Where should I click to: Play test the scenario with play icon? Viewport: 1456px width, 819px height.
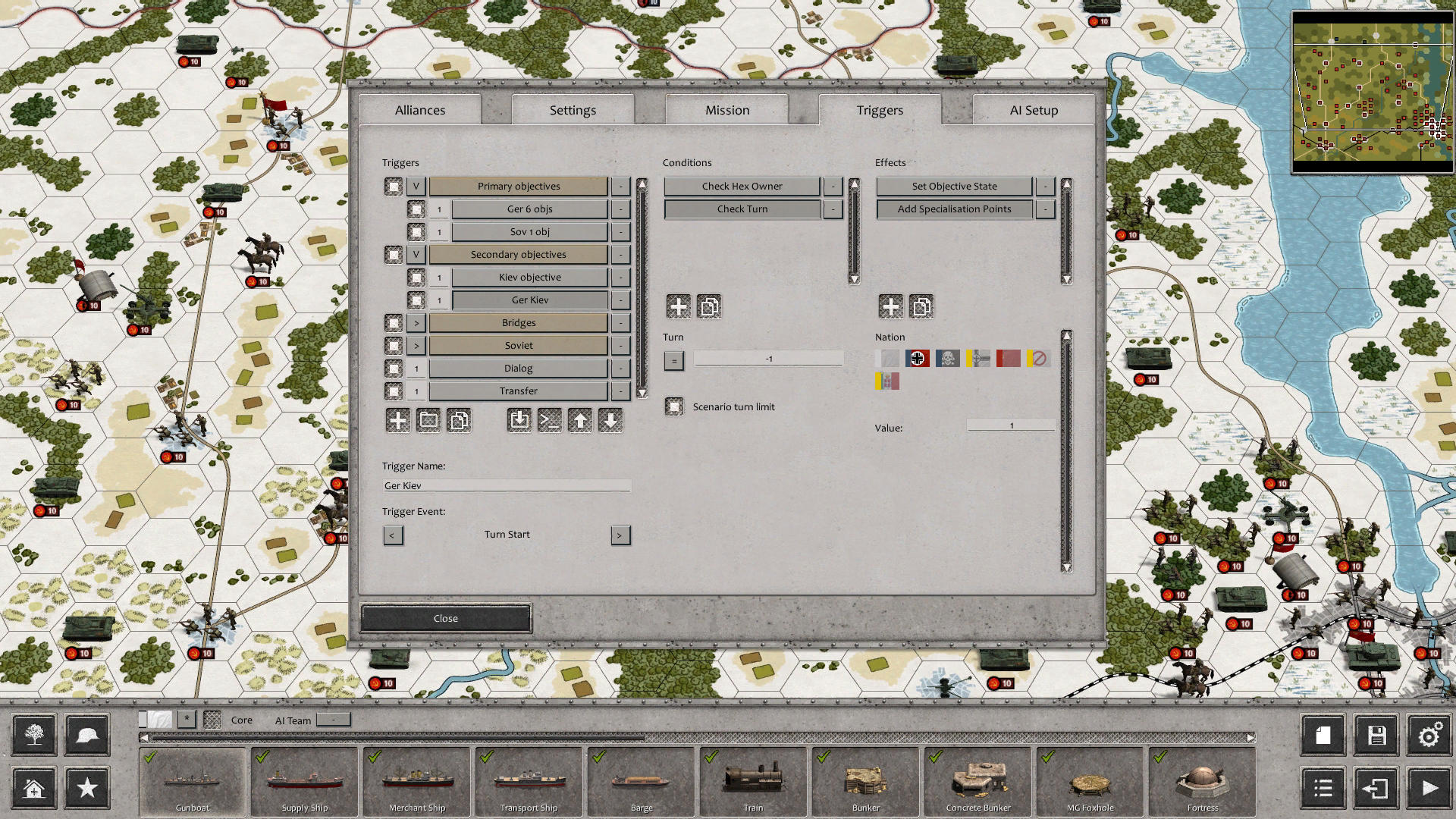[x=1429, y=788]
